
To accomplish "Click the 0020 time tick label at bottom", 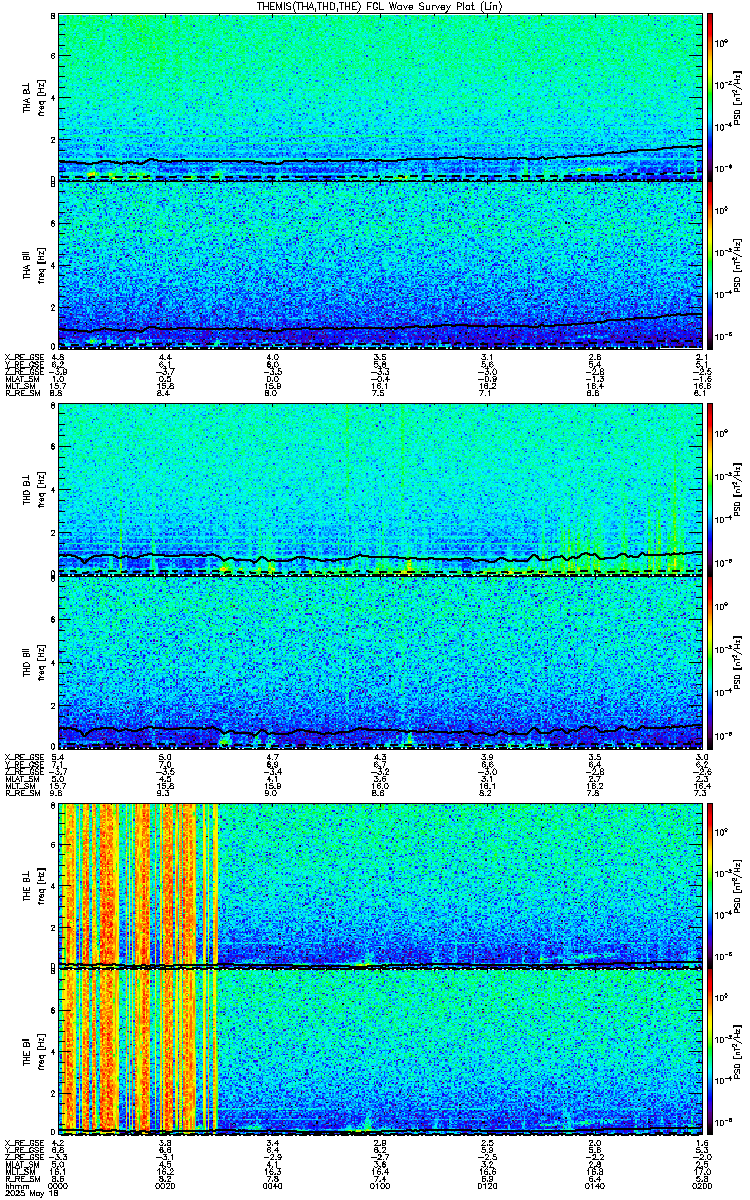I will [166, 1187].
